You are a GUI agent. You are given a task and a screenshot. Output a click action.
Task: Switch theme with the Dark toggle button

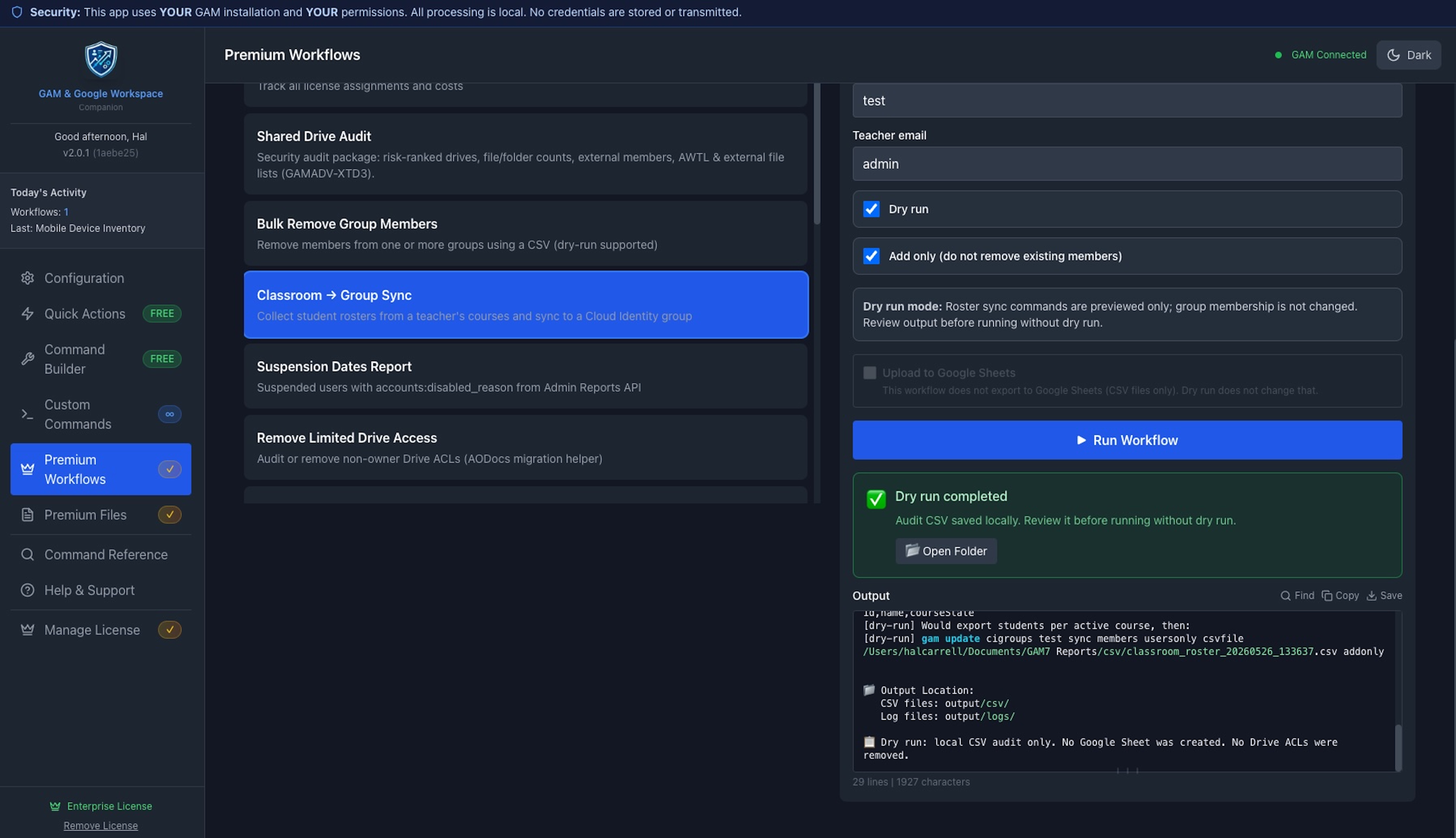click(1408, 55)
